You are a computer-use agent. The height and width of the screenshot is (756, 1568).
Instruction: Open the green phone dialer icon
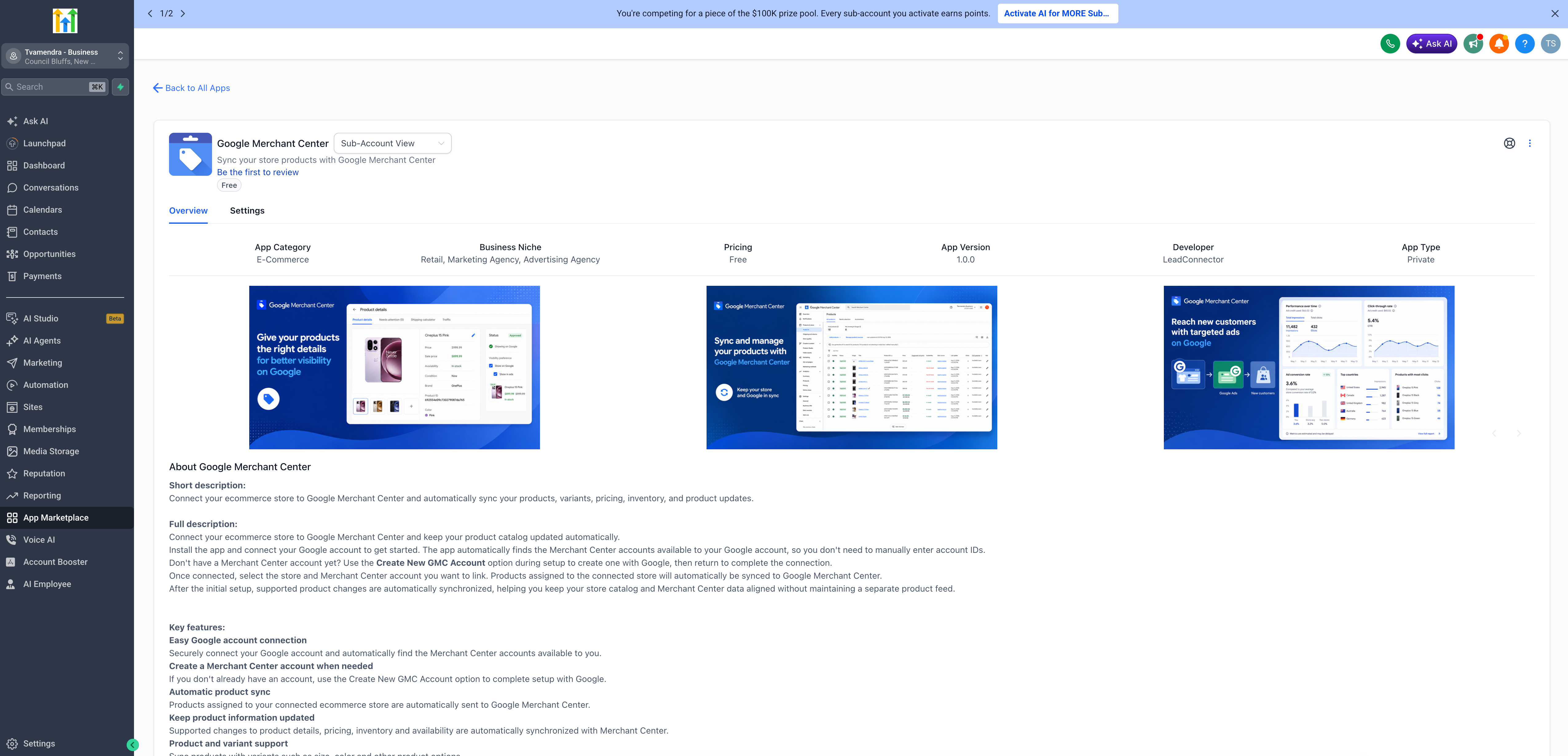(1390, 44)
